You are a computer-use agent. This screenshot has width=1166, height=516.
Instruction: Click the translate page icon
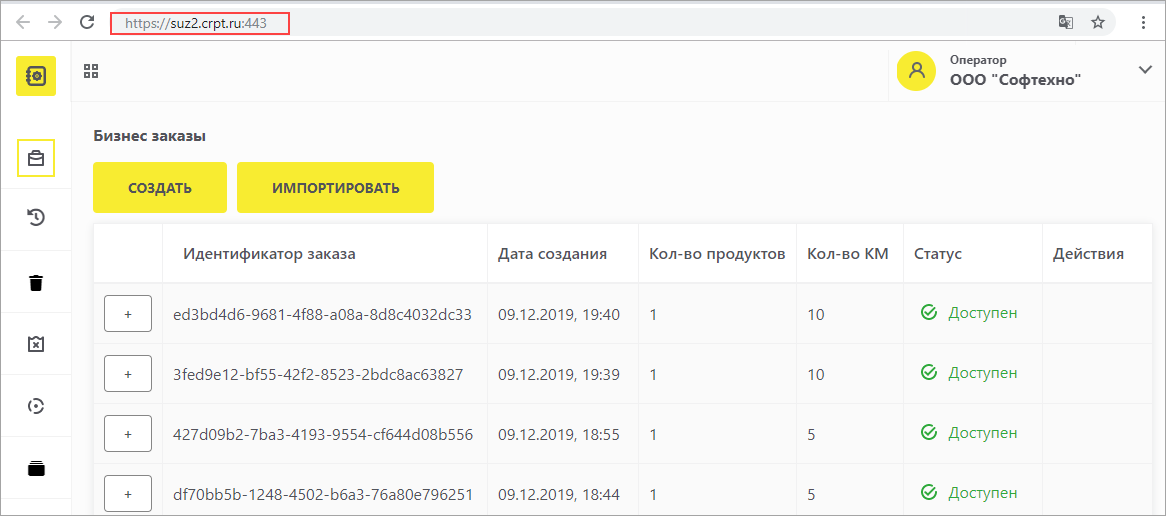(x=1066, y=22)
